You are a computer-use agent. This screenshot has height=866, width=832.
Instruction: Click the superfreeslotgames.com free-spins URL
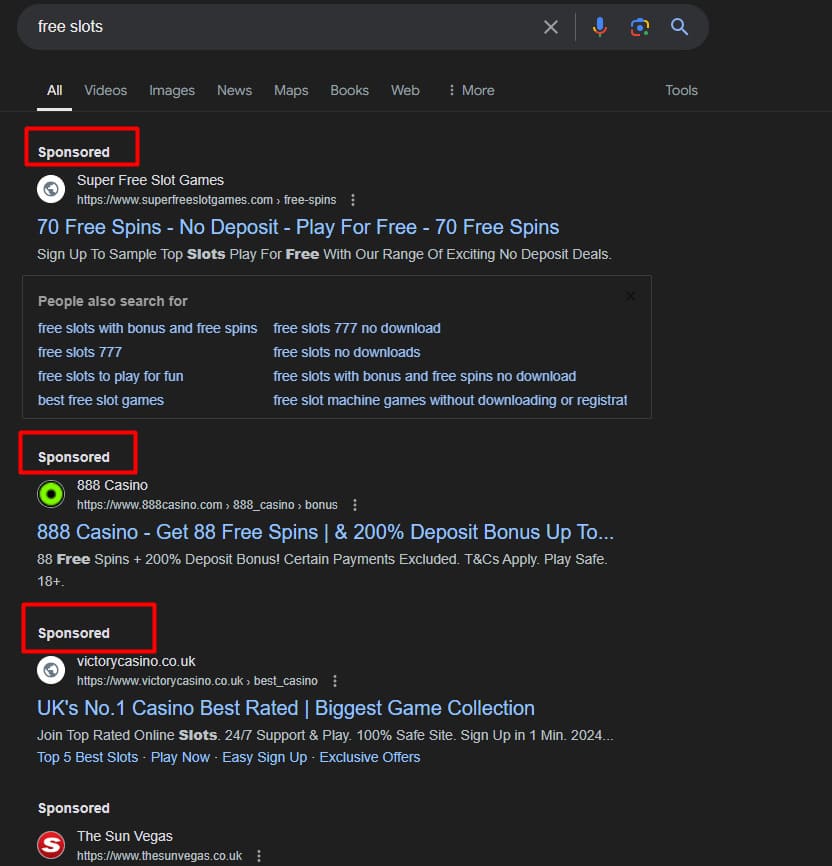click(206, 200)
